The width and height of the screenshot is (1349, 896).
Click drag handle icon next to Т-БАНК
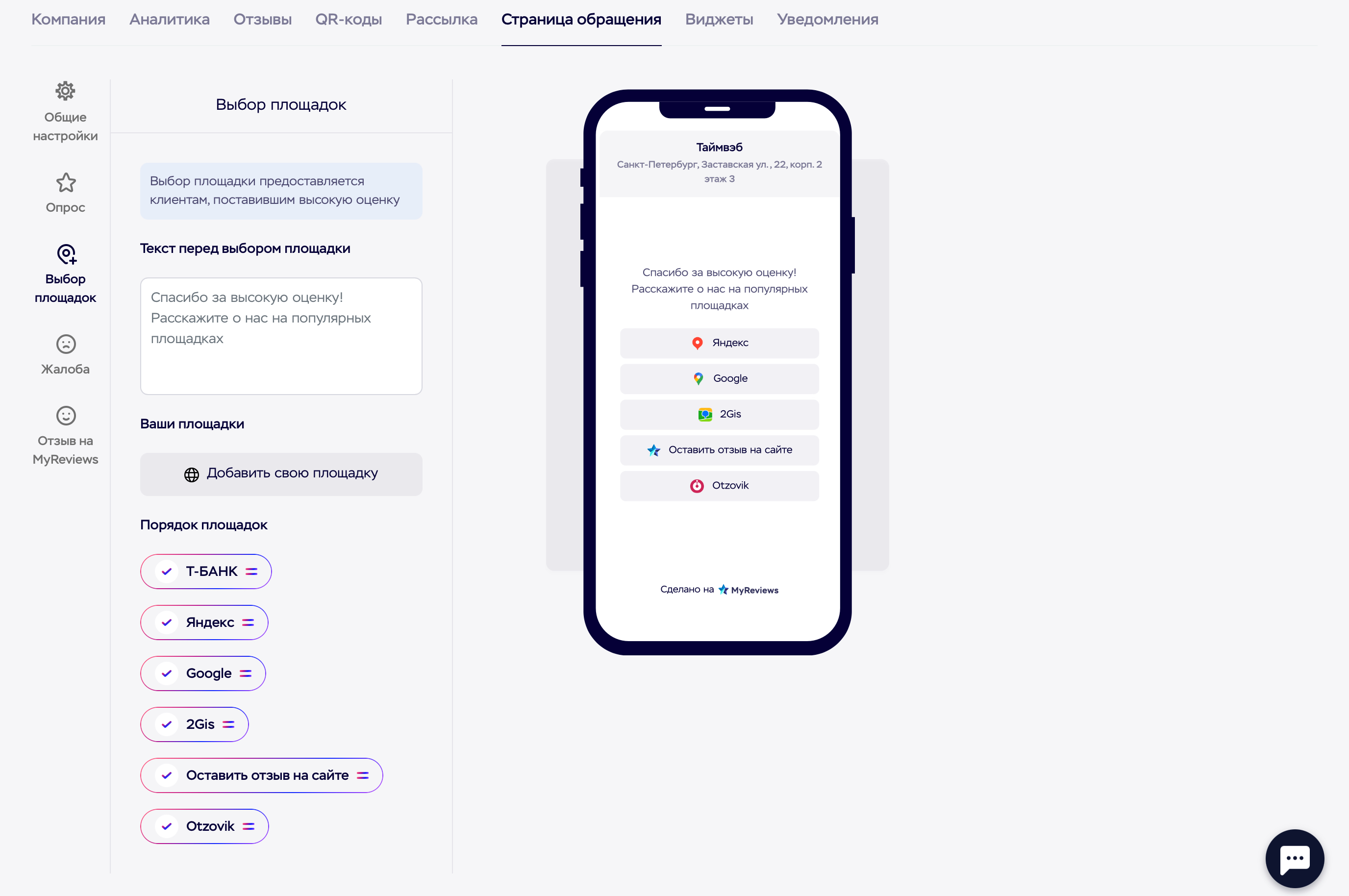(251, 572)
